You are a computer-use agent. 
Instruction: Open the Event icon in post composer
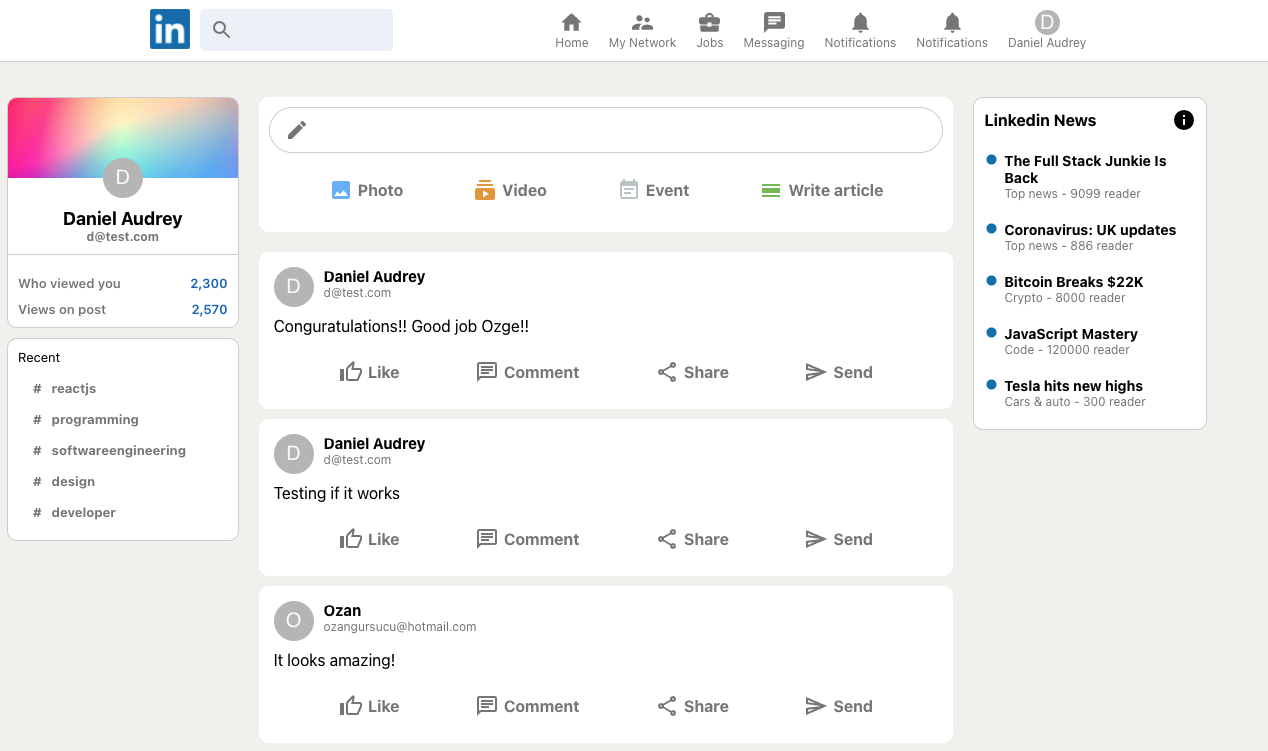point(629,189)
